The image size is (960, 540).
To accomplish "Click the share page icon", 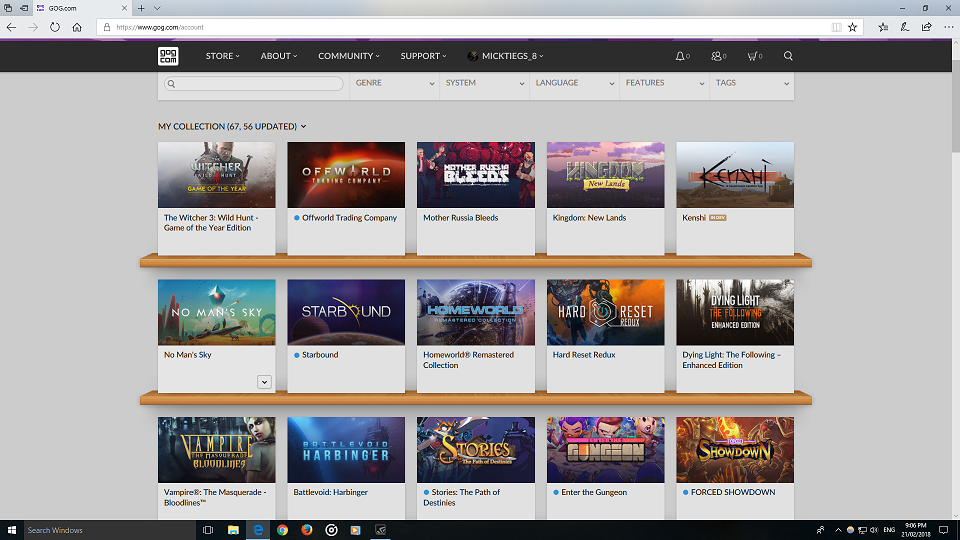I will 926,27.
